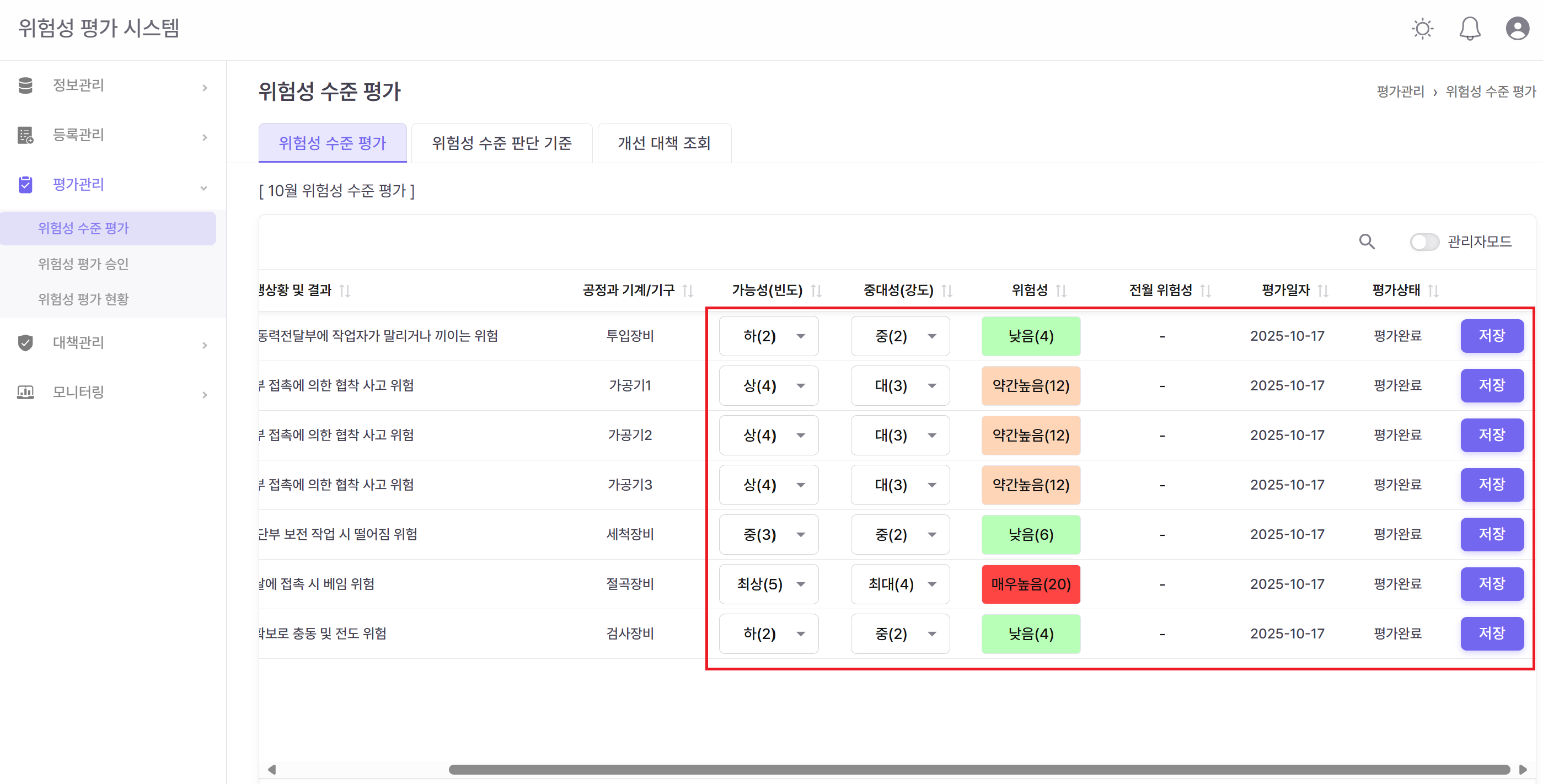Select the 정보관리 database icon in sidebar

coord(25,85)
